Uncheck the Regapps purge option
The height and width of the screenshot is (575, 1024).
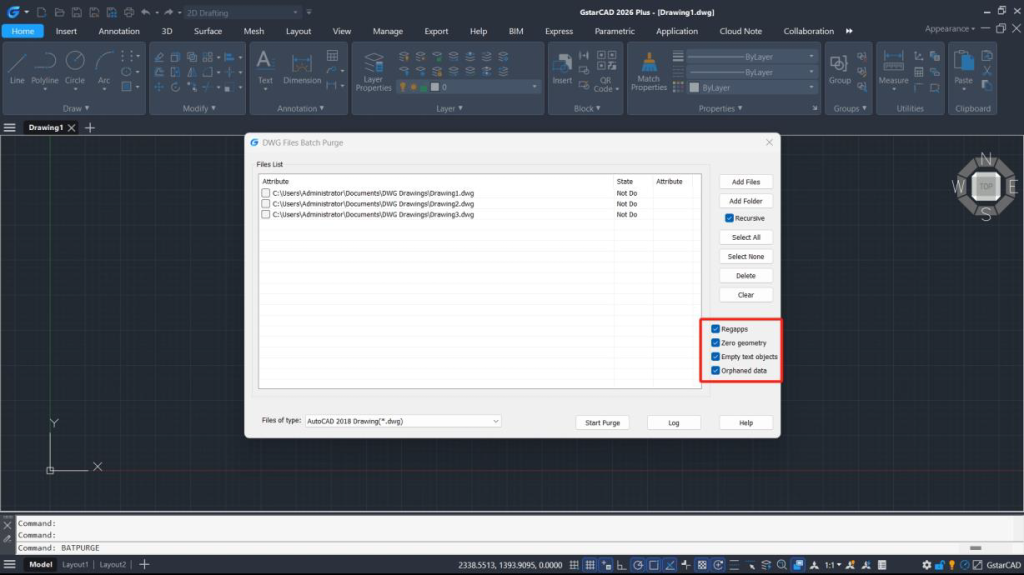click(716, 329)
